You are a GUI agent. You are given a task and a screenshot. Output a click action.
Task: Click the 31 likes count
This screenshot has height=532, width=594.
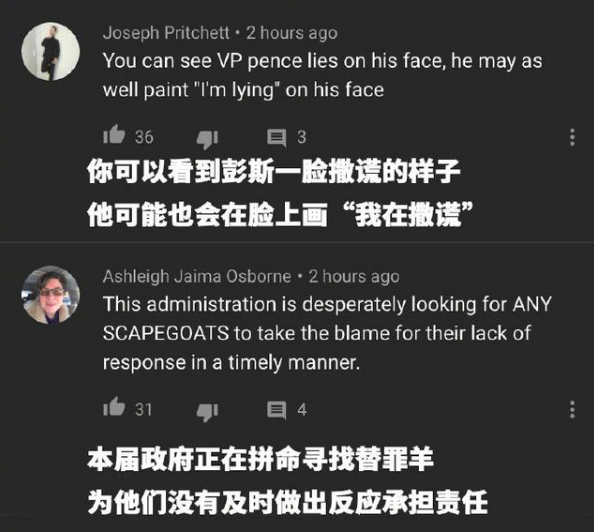click(x=144, y=410)
